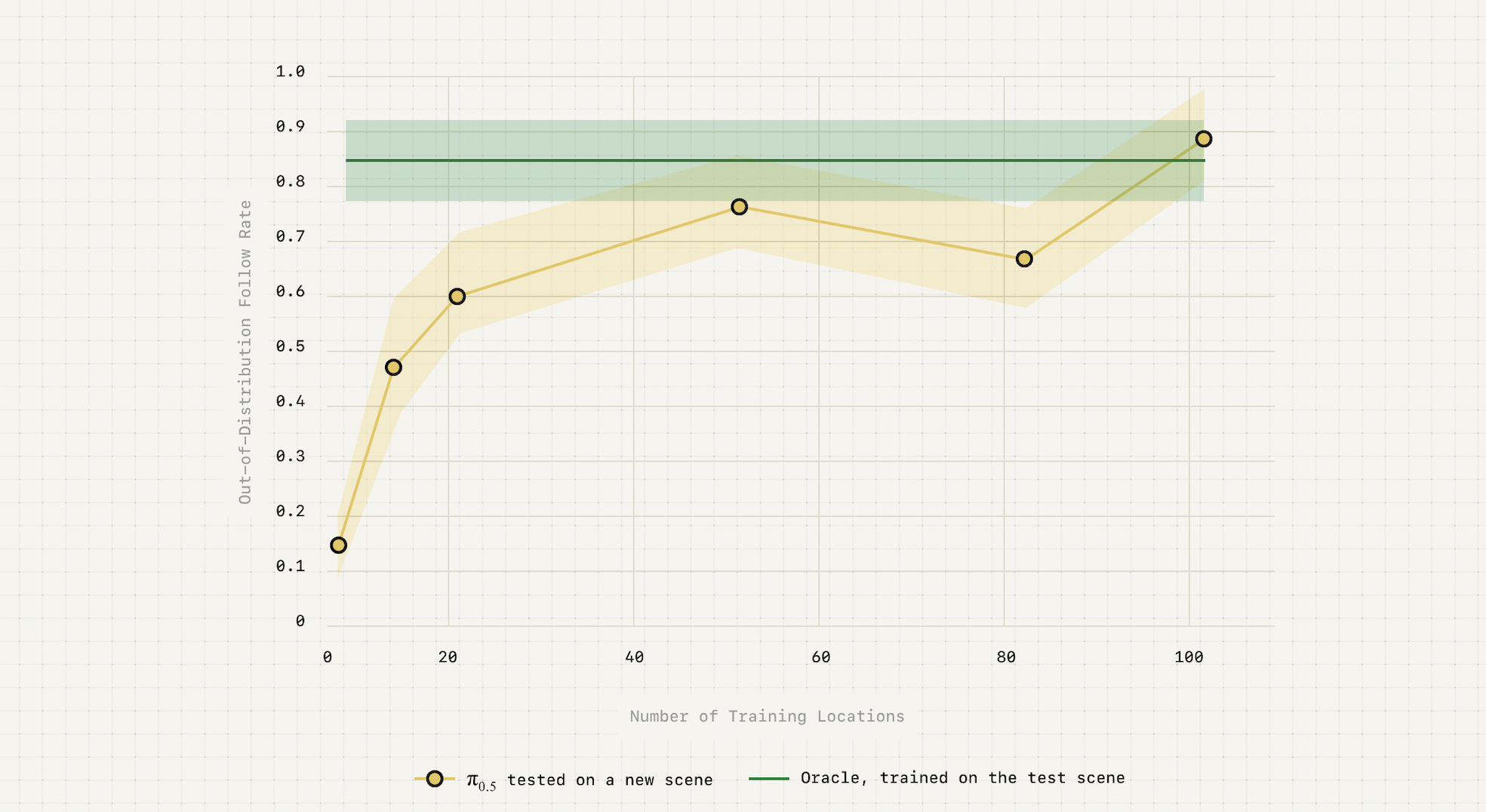Click the 1.0 label on the y-axis
The height and width of the screenshot is (812, 1486).
pyautogui.click(x=291, y=72)
